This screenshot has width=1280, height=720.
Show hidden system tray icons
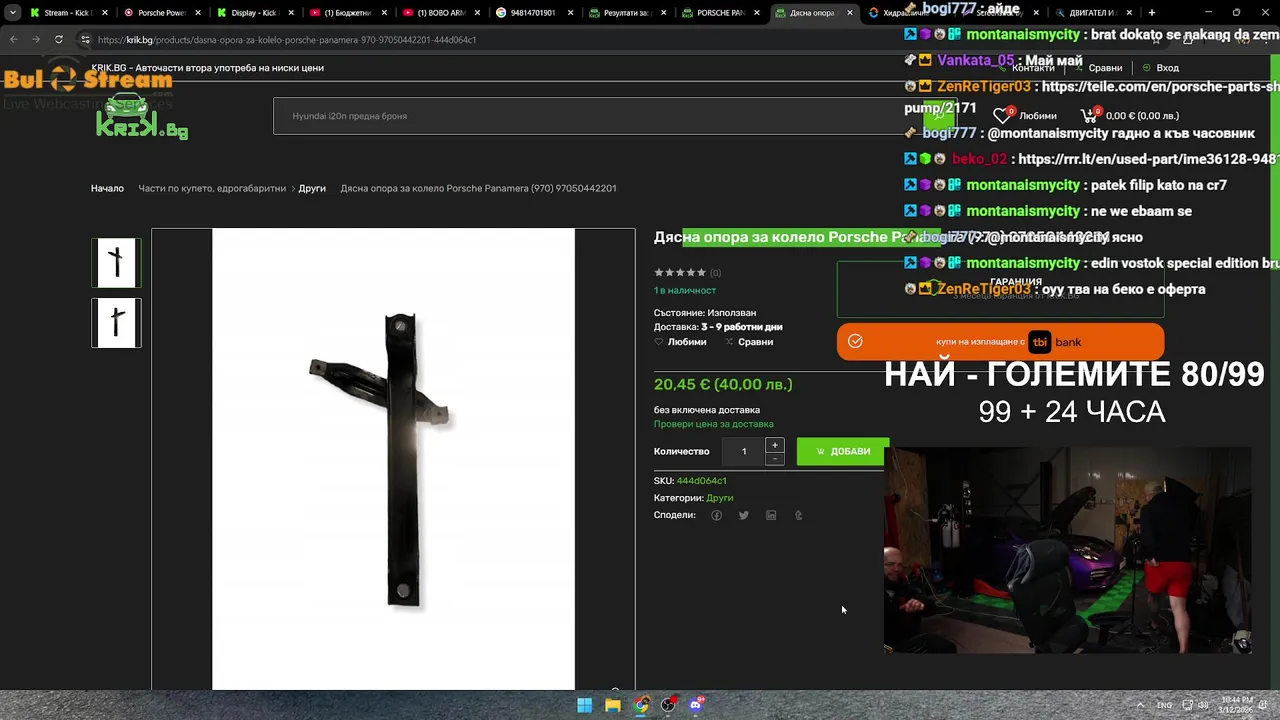[x=1140, y=705]
